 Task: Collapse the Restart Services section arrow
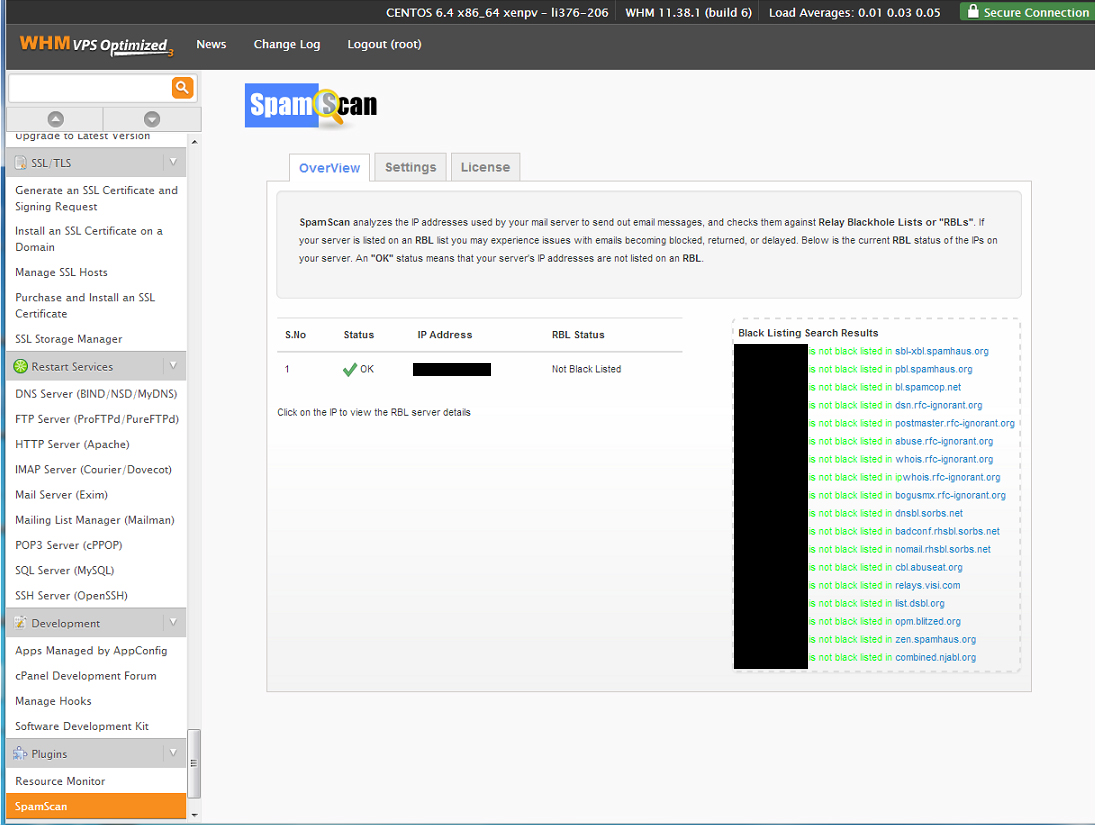pyautogui.click(x=173, y=366)
